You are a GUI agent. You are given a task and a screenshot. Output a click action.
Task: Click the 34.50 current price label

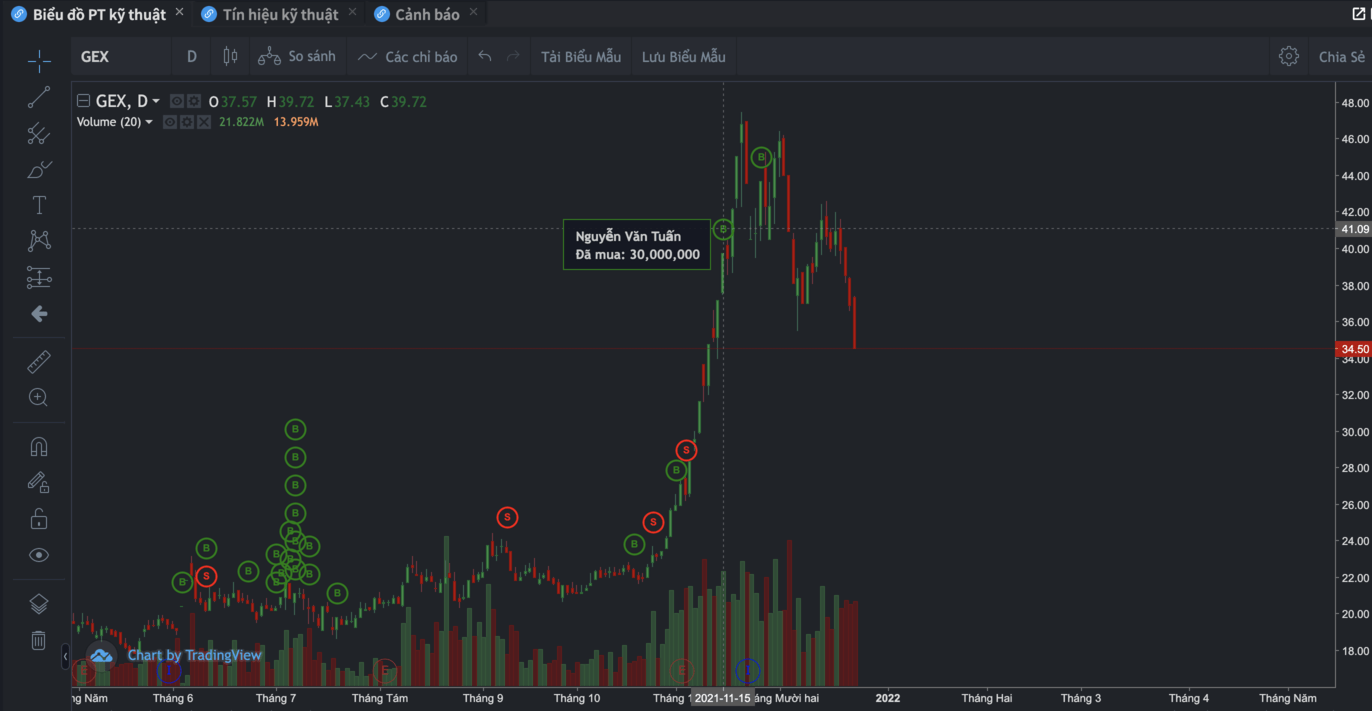click(x=1353, y=349)
